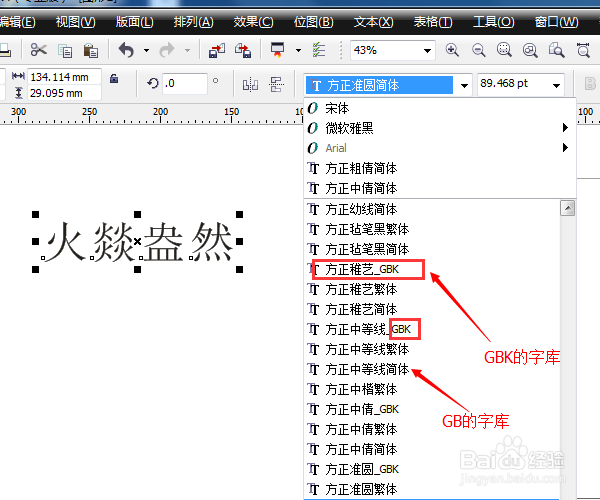600x500 pixels.
Task: Open the application launcher dropdown arrow
Action: pos(298,50)
